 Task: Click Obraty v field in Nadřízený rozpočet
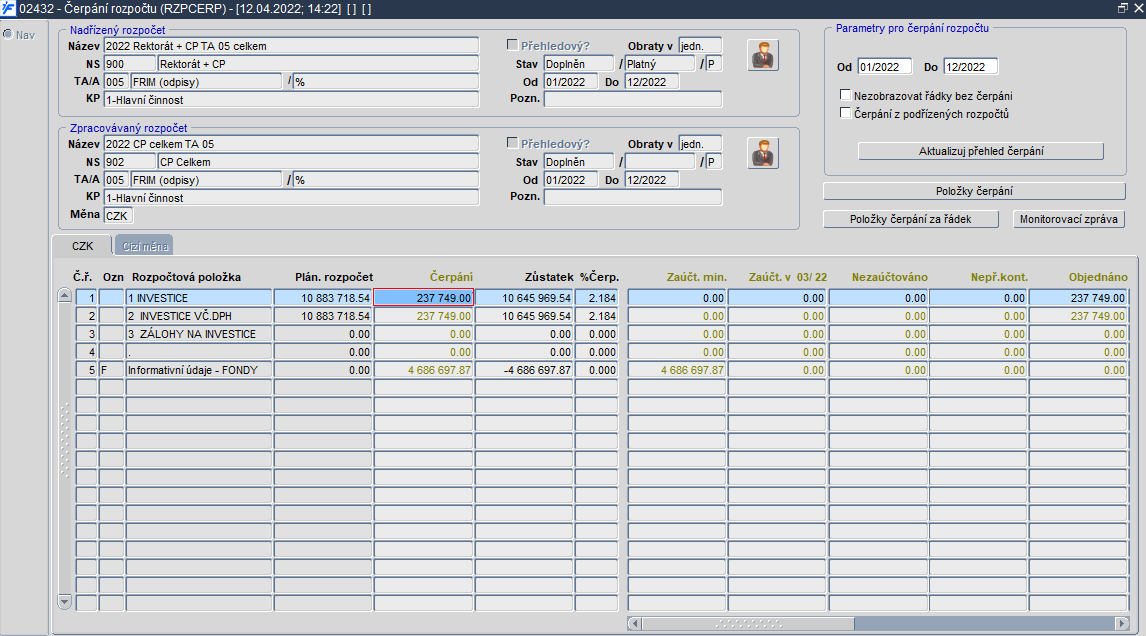[x=700, y=45]
